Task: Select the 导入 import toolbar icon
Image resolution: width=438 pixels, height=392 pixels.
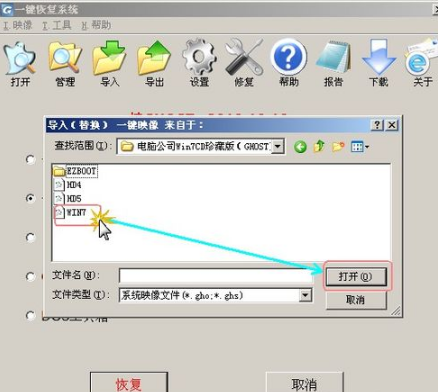Action: [x=109, y=64]
